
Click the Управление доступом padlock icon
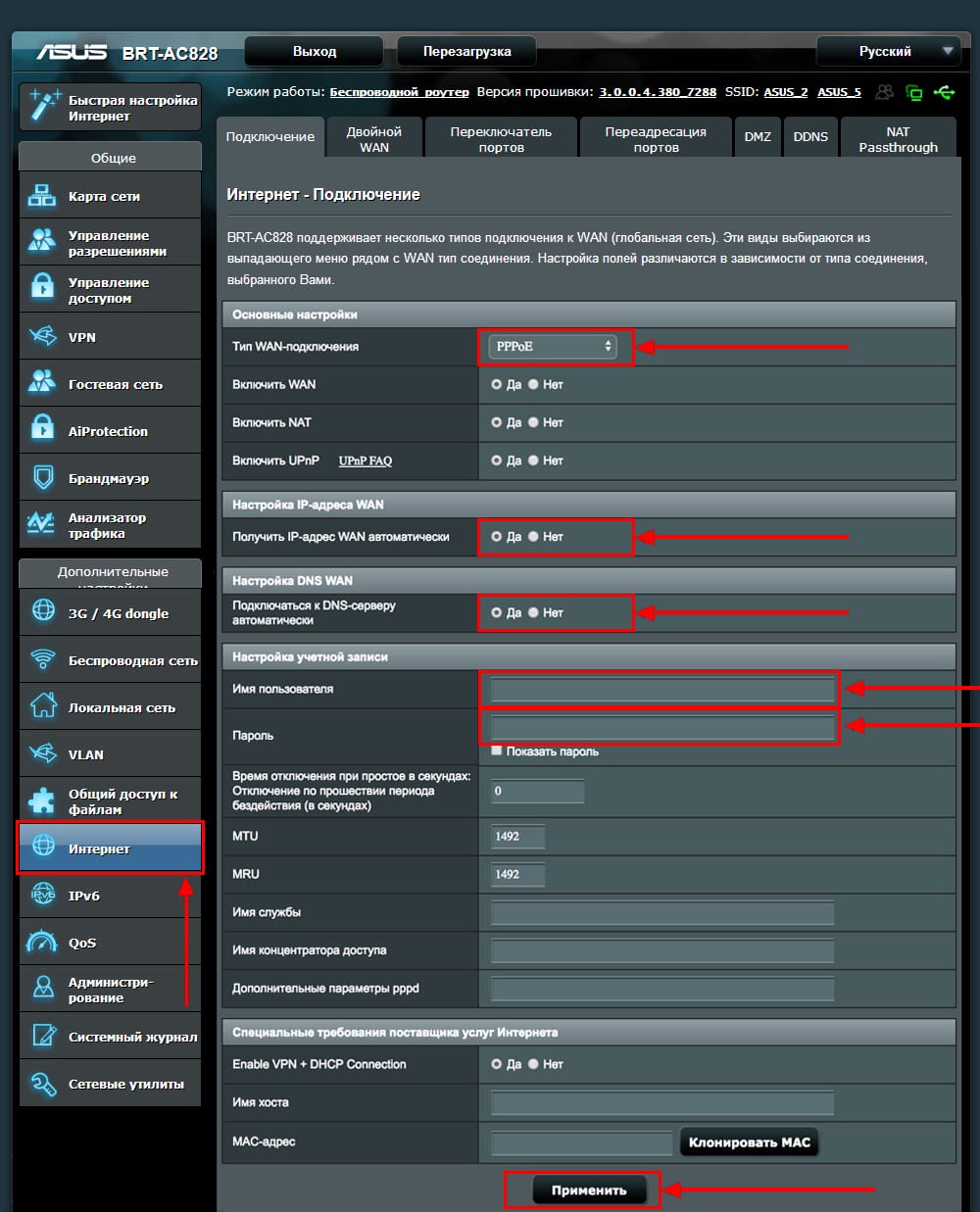(42, 289)
